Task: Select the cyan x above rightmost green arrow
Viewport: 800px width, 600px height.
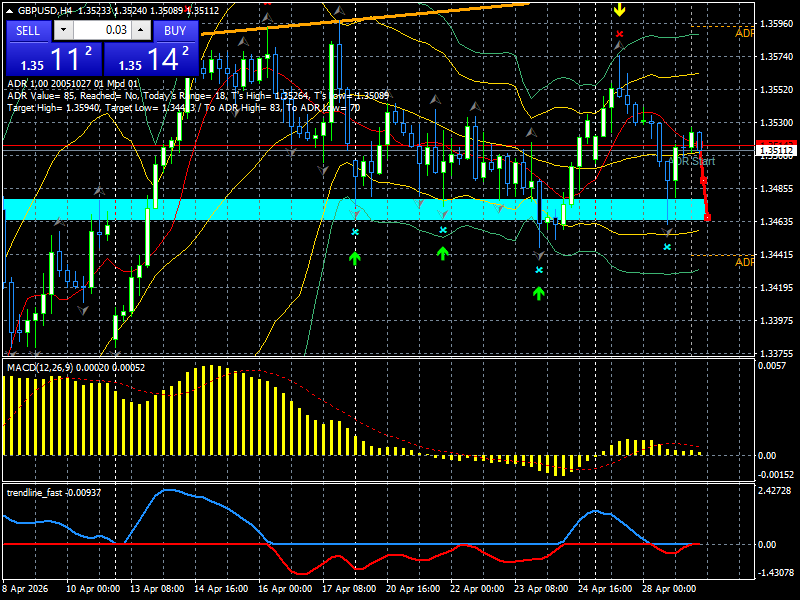Action: pyautogui.click(x=539, y=270)
